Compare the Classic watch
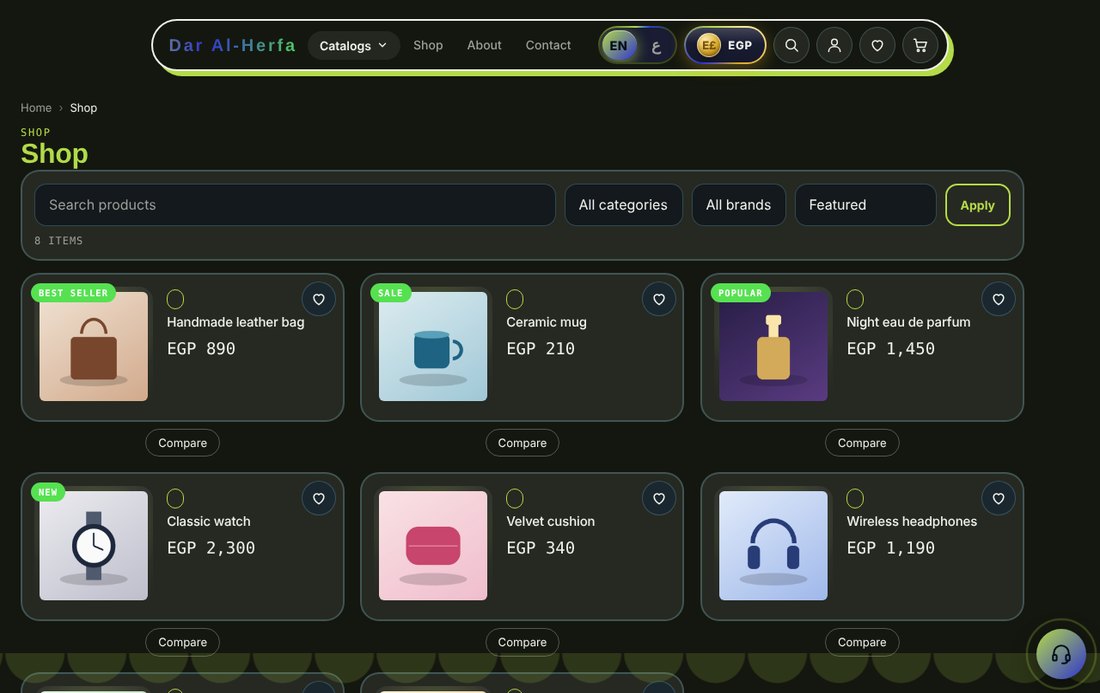The height and width of the screenshot is (693, 1100). coord(182,642)
